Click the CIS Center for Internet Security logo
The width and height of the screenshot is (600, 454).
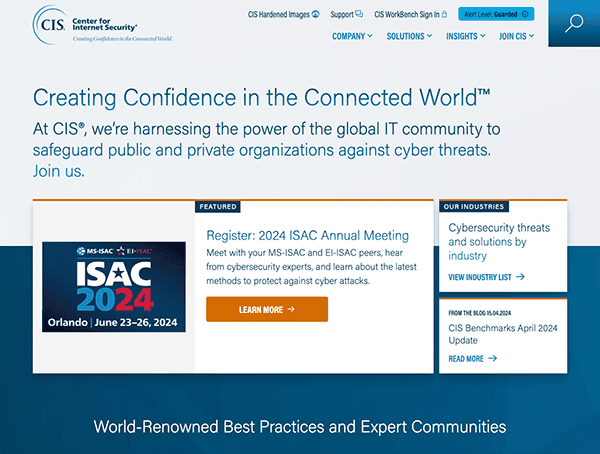[x=103, y=25]
